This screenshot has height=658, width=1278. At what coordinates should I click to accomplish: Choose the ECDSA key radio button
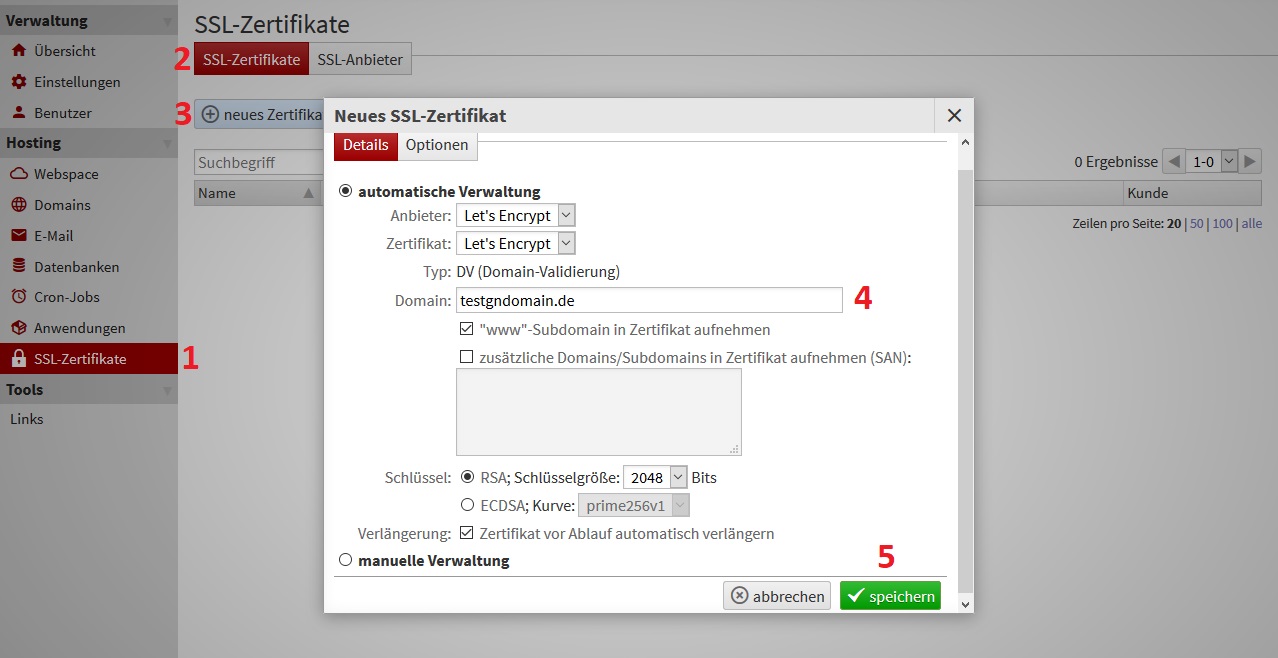click(x=467, y=505)
